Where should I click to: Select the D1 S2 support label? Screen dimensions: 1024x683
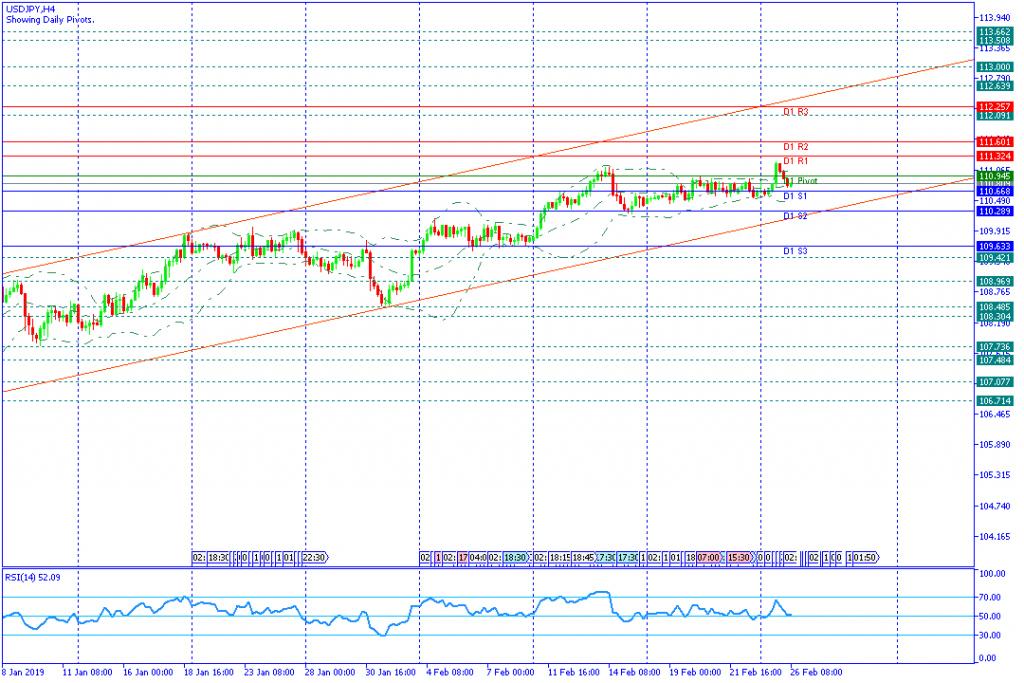click(x=795, y=216)
